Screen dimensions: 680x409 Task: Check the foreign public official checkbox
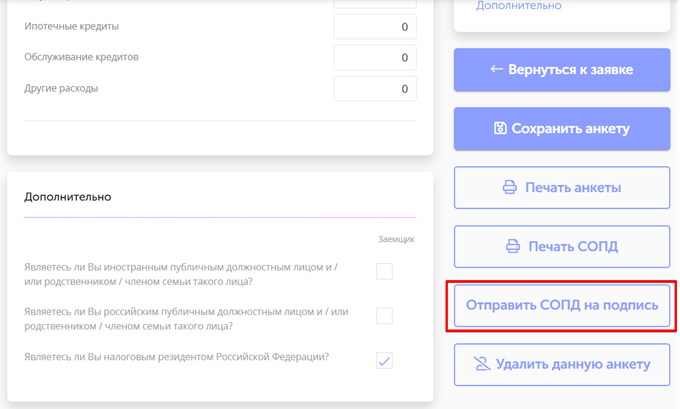coord(384,272)
